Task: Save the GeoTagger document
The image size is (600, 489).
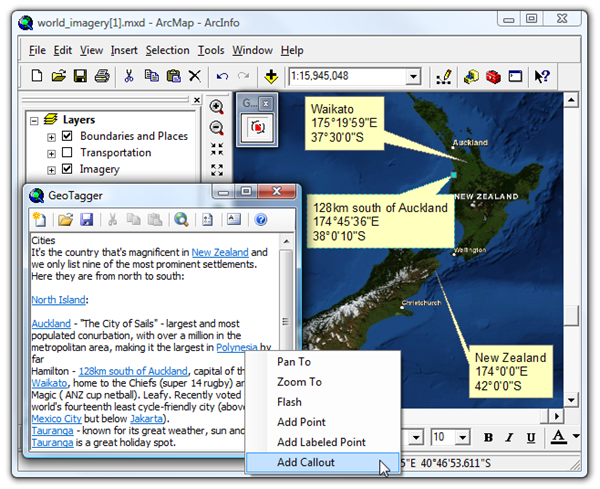Action: point(87,220)
